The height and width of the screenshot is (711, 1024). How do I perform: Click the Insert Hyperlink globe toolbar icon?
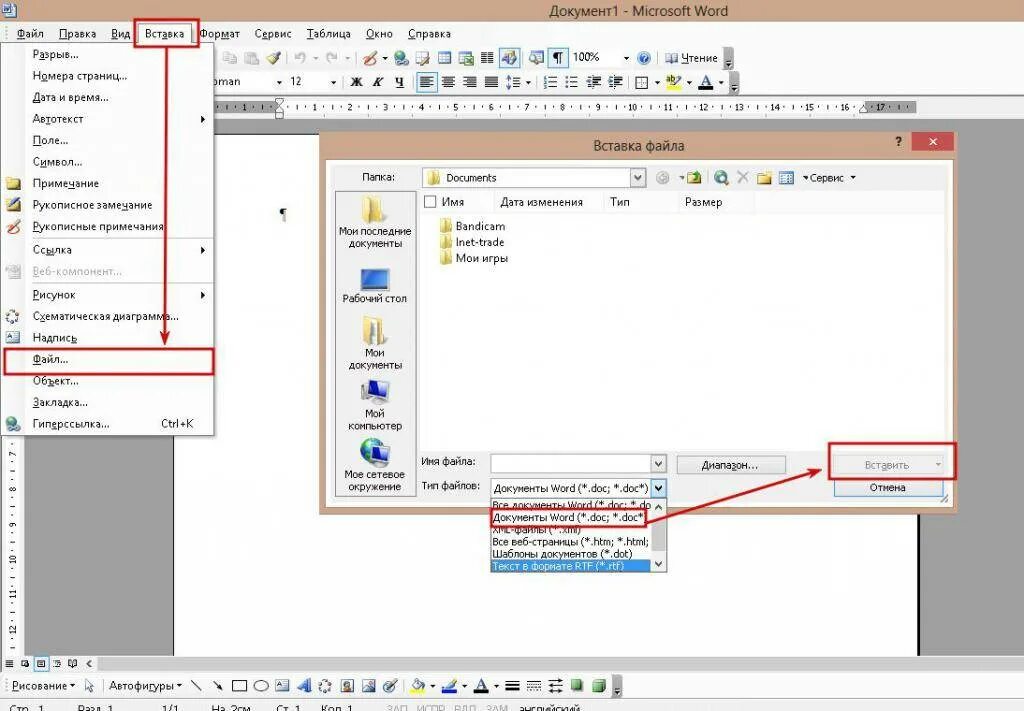pyautogui.click(x=401, y=58)
